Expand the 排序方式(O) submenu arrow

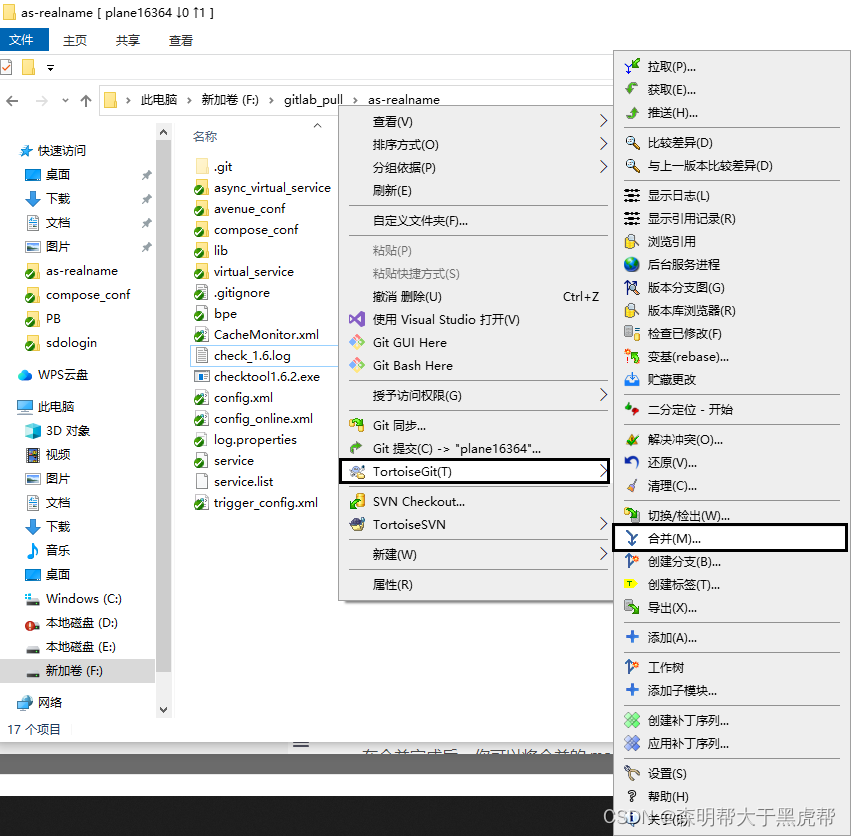coord(602,144)
